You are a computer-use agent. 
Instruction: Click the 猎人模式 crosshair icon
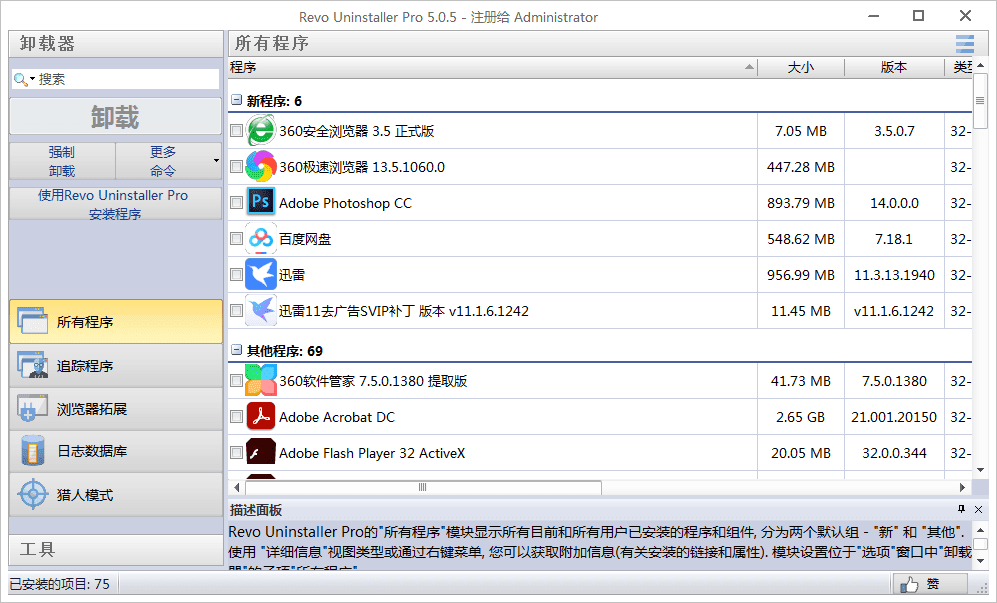32,494
